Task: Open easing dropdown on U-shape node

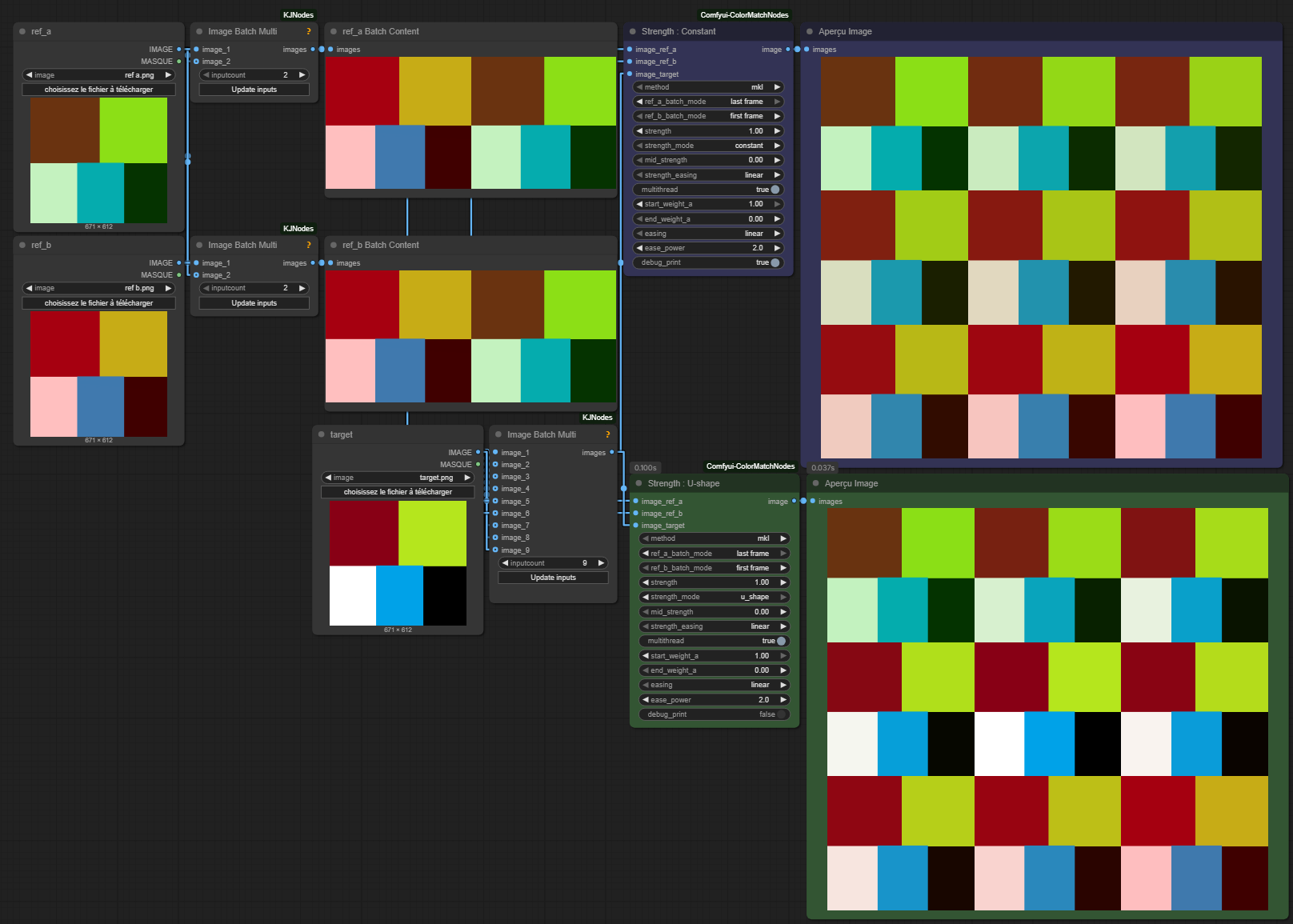Action: coord(714,685)
